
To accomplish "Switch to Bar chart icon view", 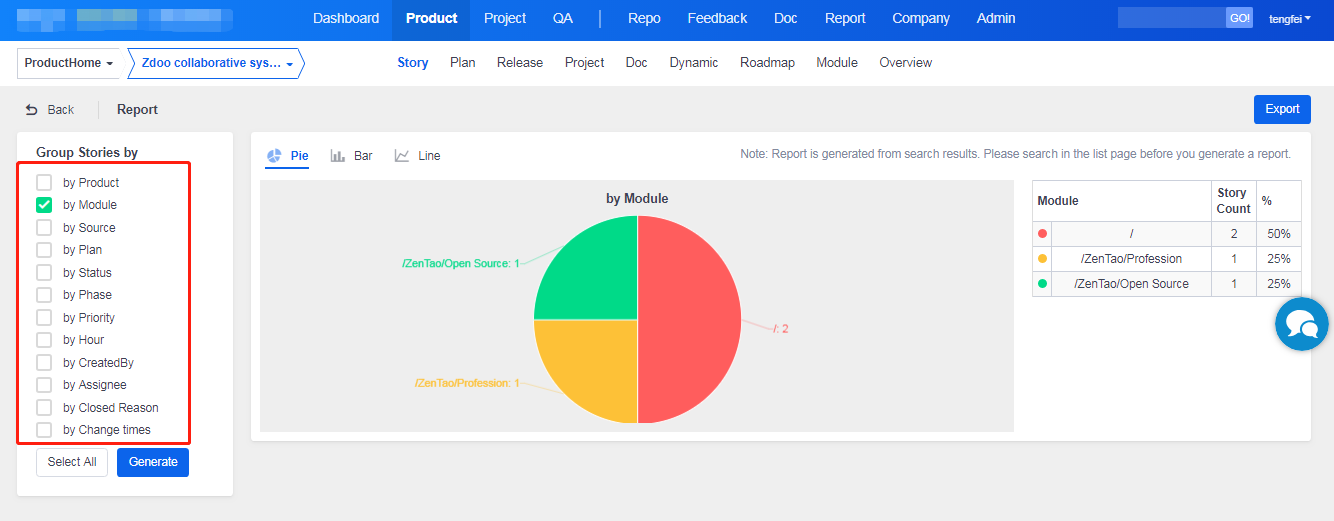I will pyautogui.click(x=338, y=156).
